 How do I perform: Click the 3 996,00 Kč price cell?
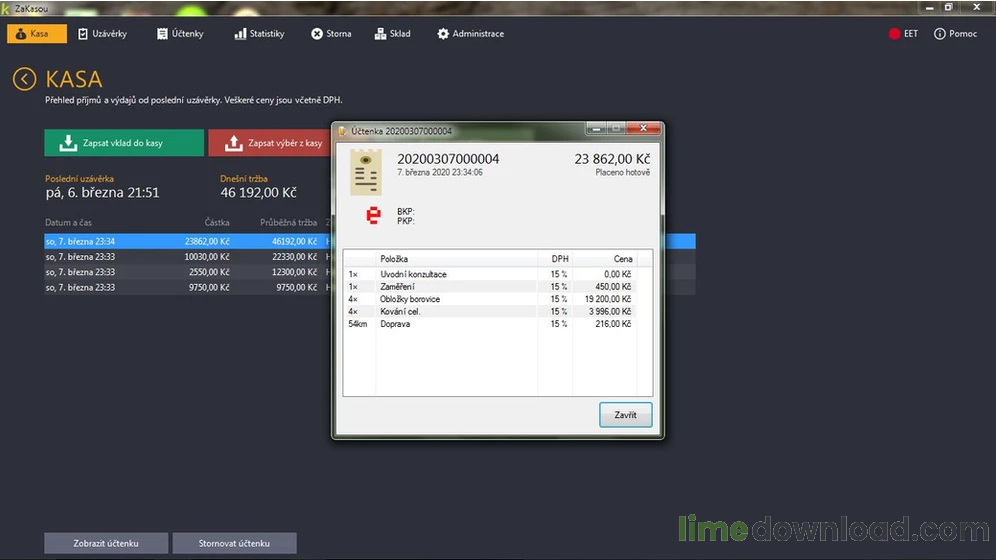click(610, 311)
